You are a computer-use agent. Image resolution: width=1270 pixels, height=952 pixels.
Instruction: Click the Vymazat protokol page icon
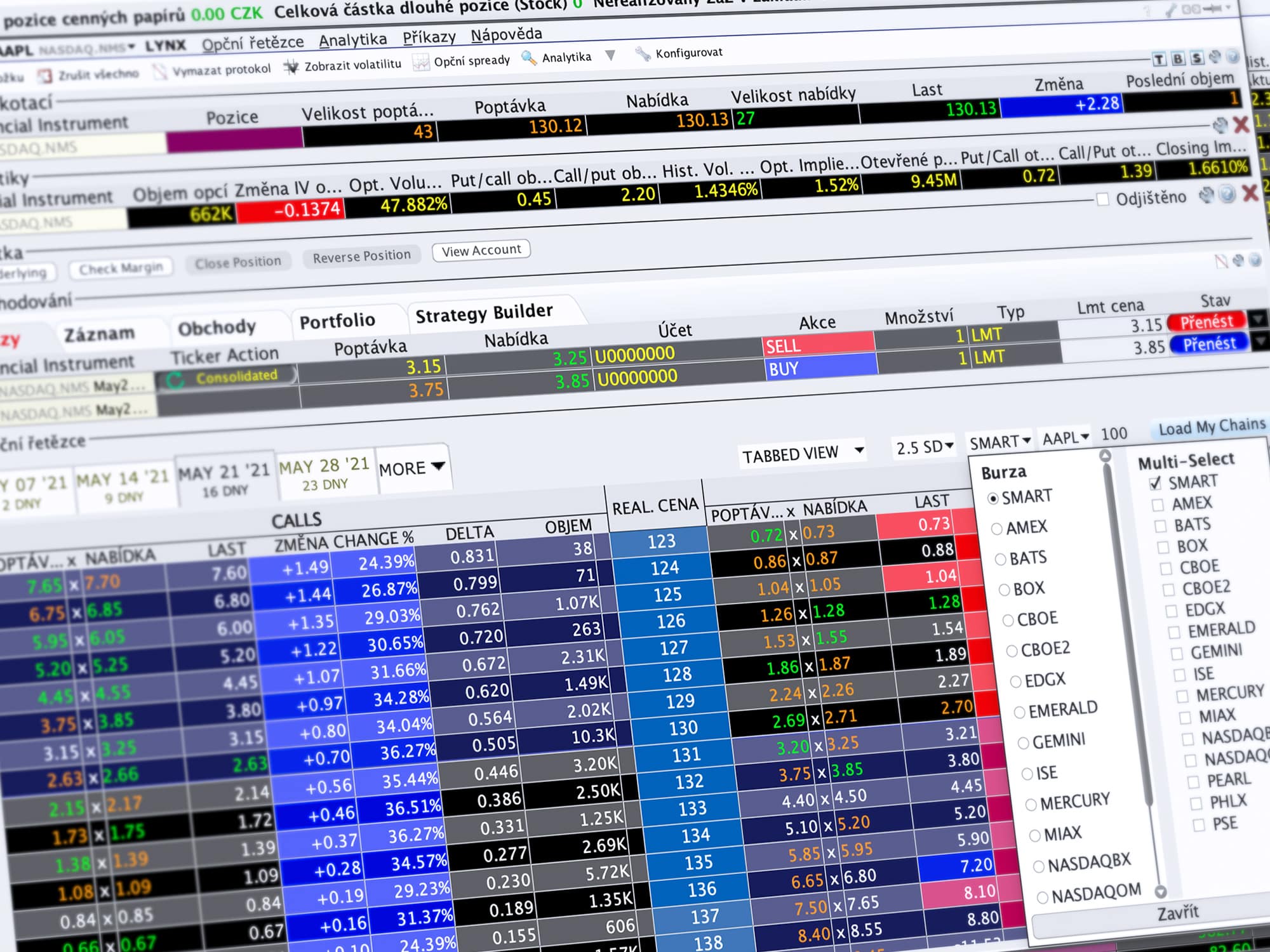(160, 71)
